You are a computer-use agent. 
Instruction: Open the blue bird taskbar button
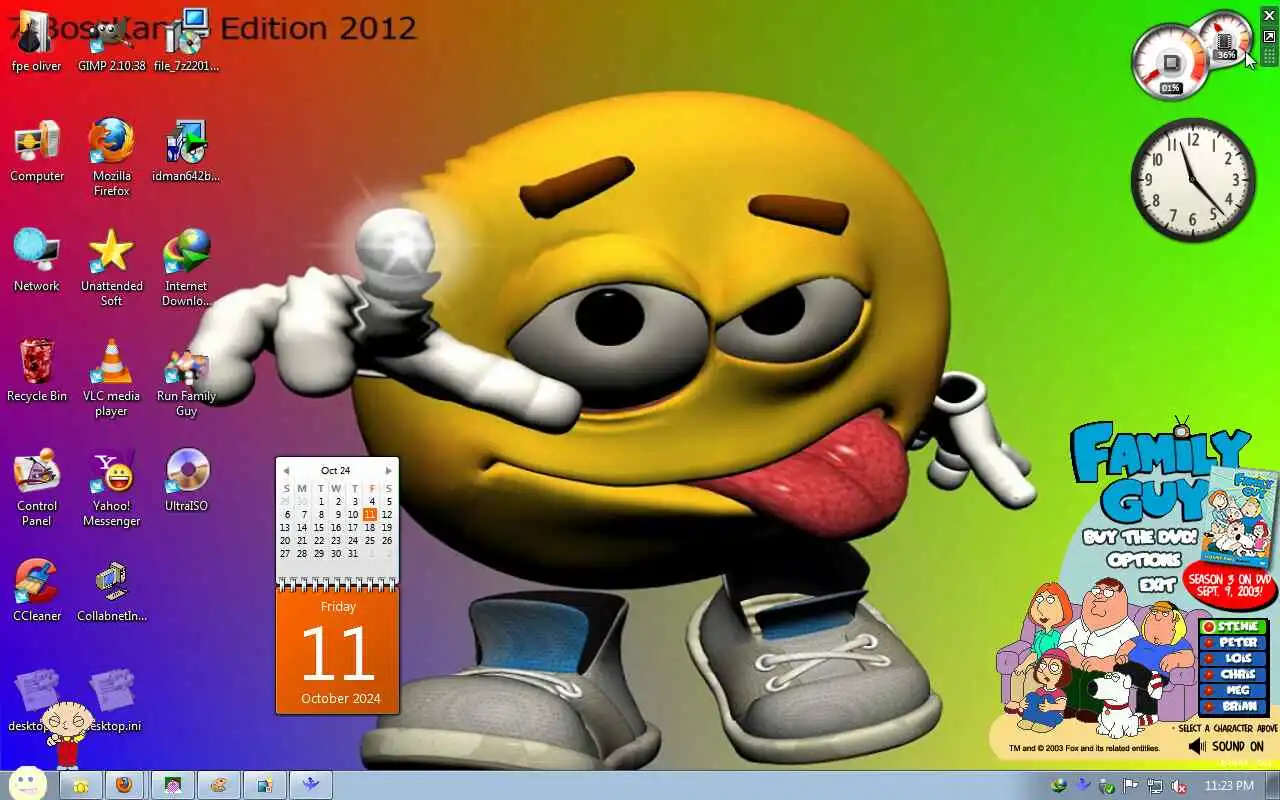tap(311, 785)
